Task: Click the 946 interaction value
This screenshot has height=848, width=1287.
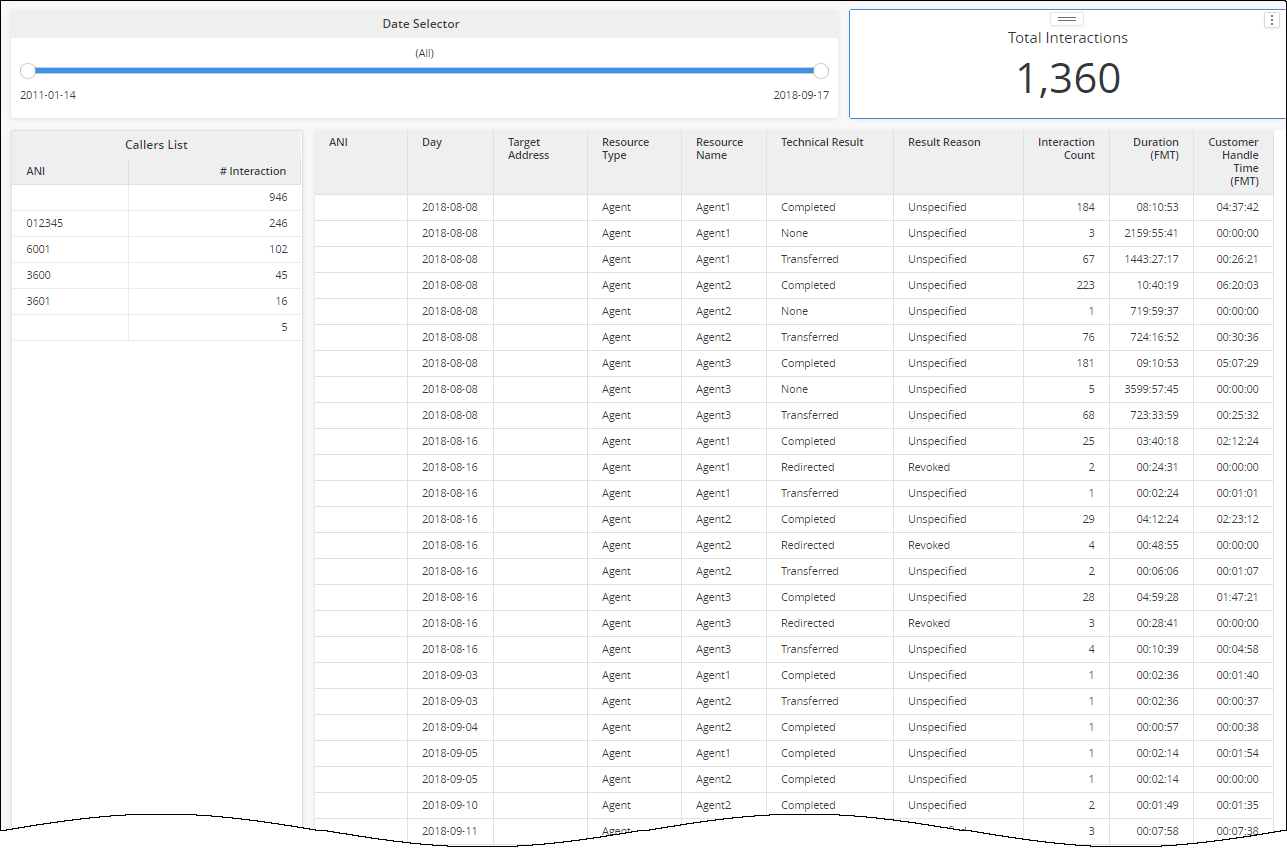Action: (x=278, y=197)
